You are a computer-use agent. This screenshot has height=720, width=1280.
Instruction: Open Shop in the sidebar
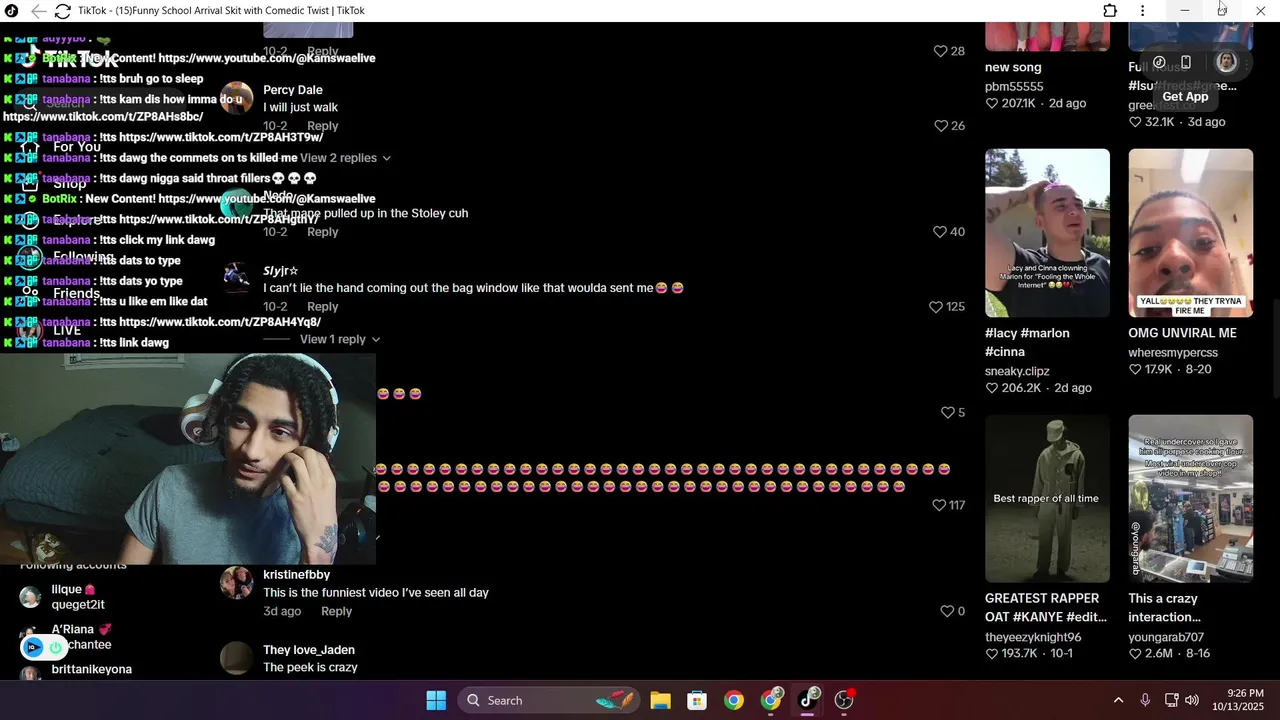(x=69, y=184)
